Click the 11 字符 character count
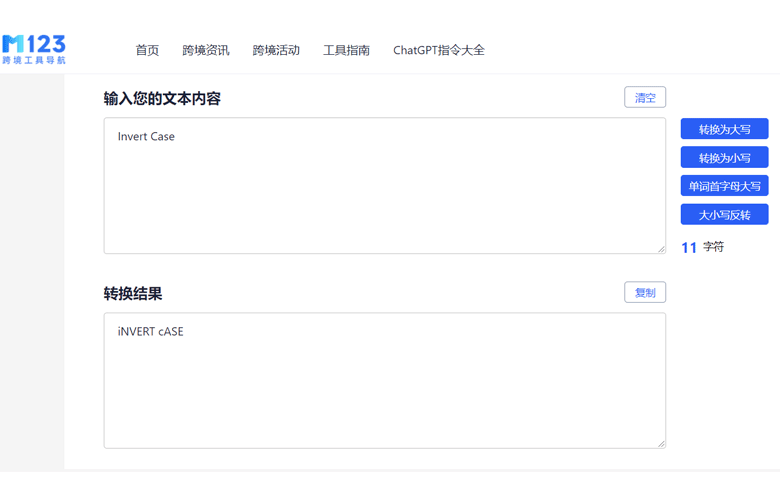Screen dimensions: 780x500 (x=702, y=247)
